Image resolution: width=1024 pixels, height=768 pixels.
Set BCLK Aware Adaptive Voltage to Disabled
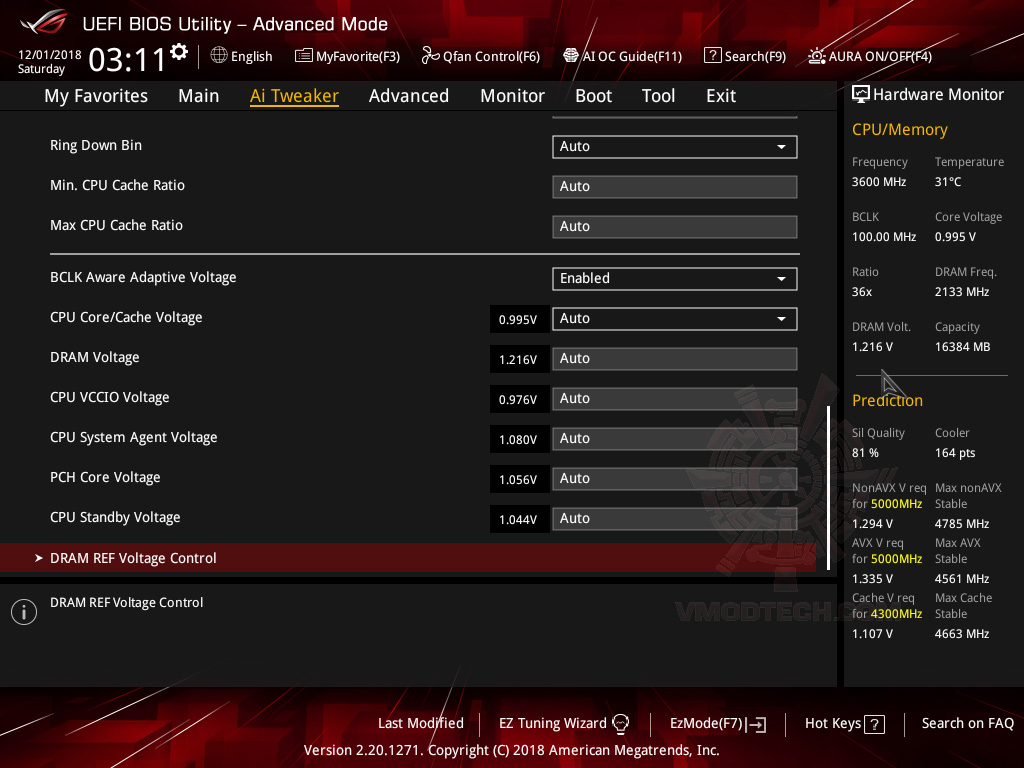pyautogui.click(x=674, y=278)
